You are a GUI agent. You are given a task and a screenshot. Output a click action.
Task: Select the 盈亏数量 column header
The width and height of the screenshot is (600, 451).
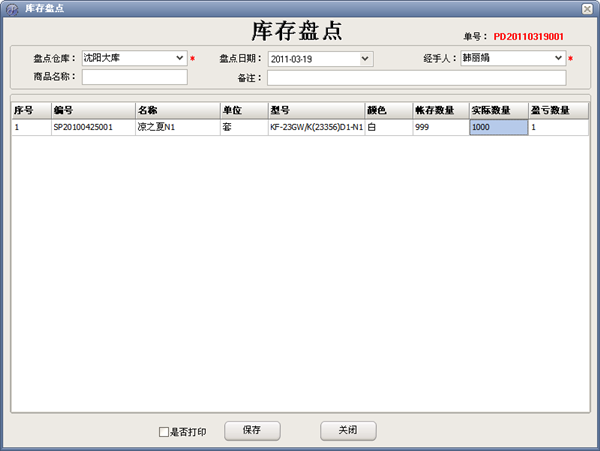click(x=557, y=110)
